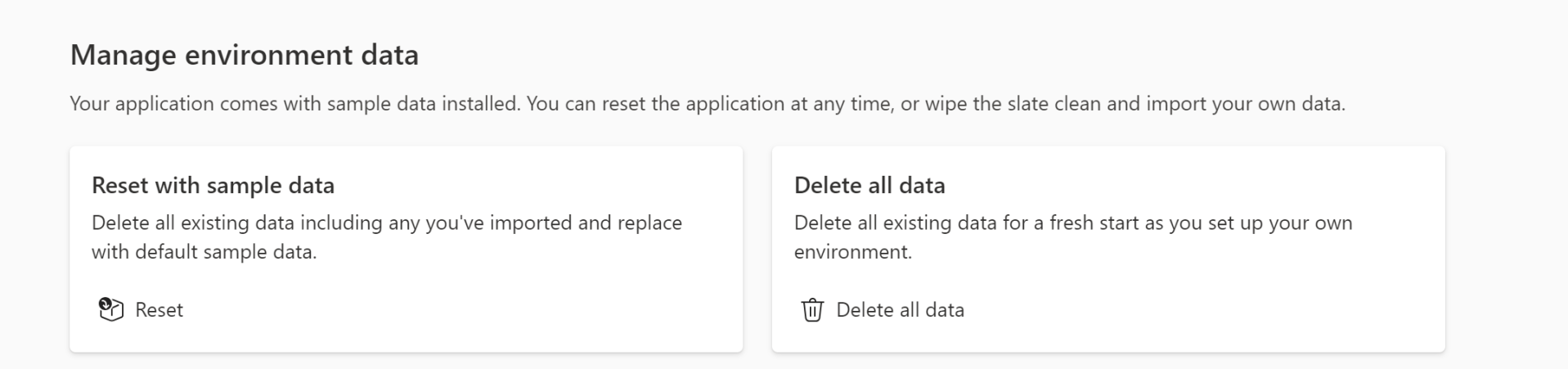Click "Your application comes with sample data installed" sentence
Image resolution: width=1568 pixels, height=369 pixels.
tap(294, 104)
